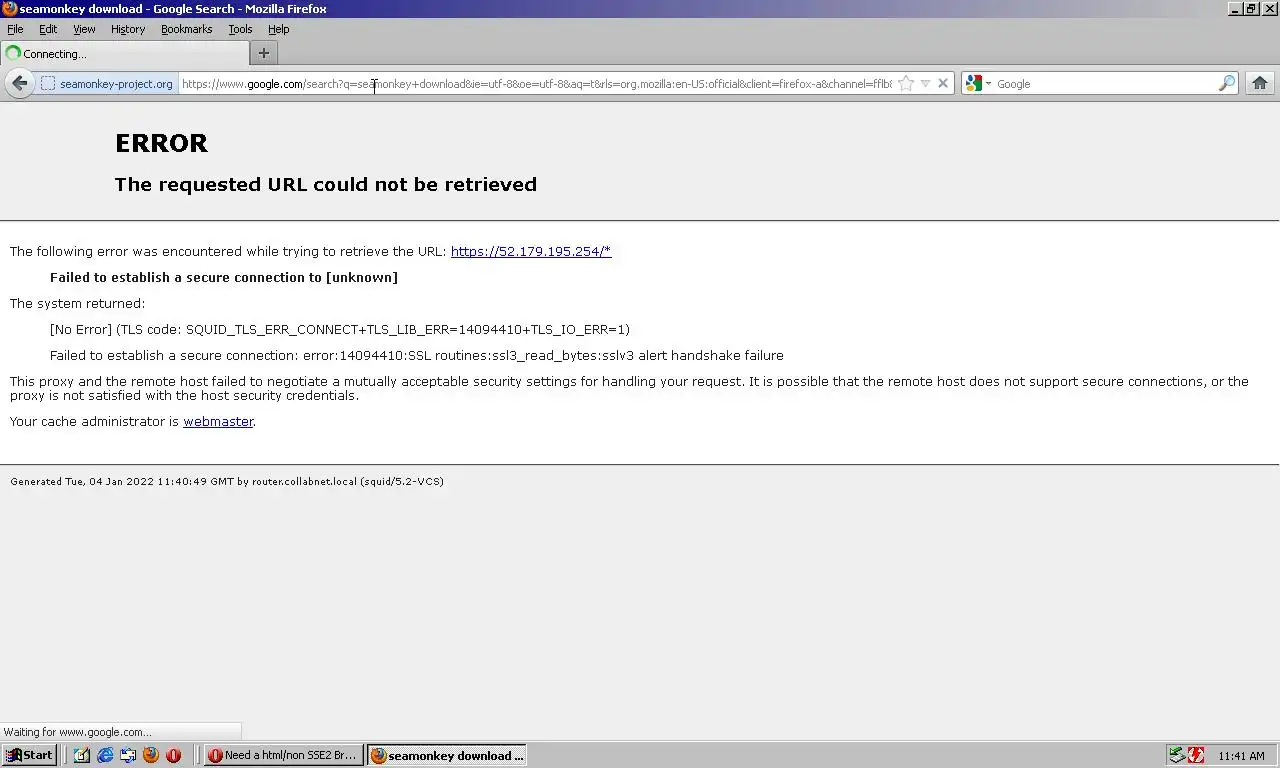Click the Firefox icon in the title bar
The height and width of the screenshot is (768, 1280).
pyautogui.click(x=9, y=9)
